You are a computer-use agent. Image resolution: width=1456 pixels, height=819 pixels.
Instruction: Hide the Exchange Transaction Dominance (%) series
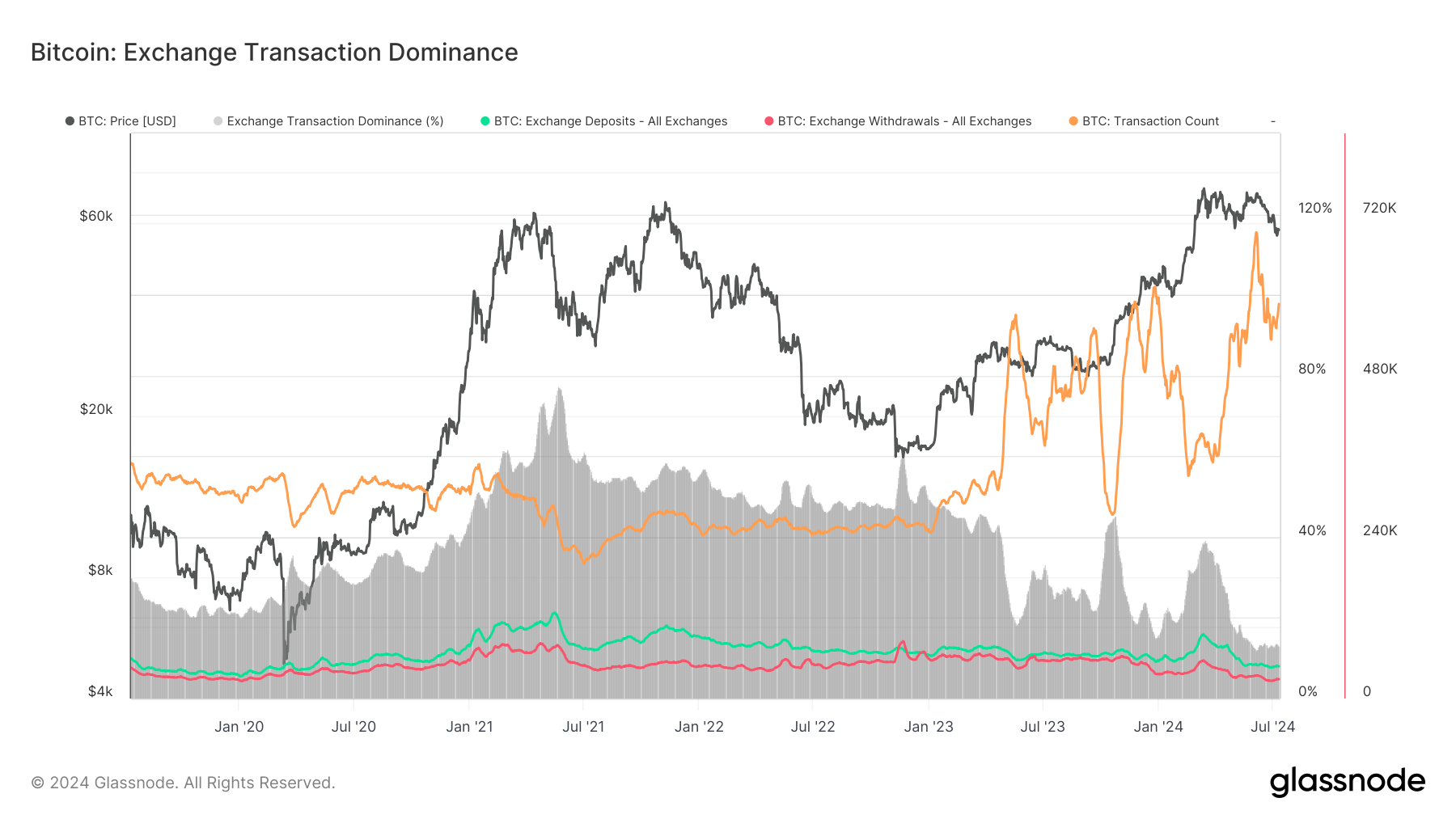tap(334, 121)
